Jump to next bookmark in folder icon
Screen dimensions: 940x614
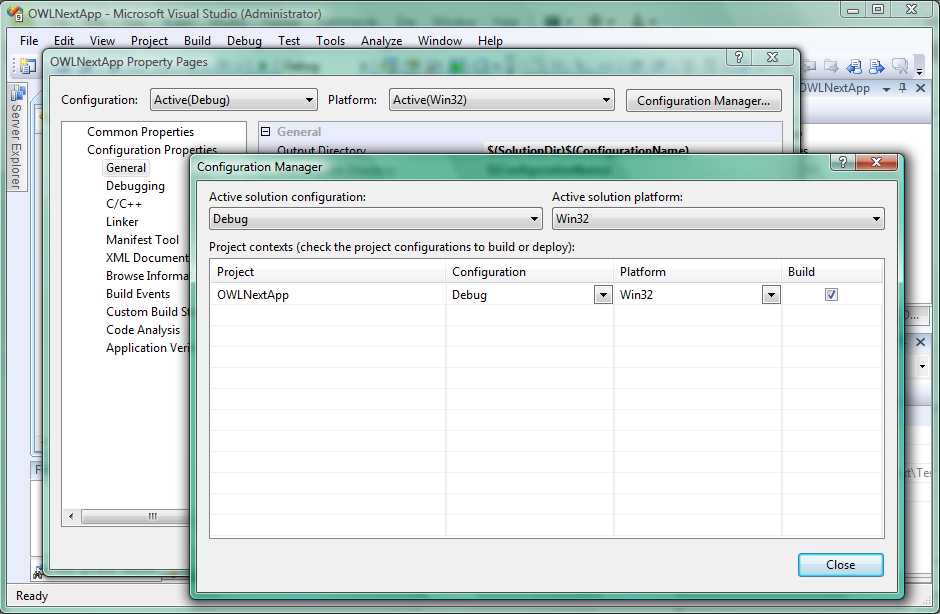click(831, 65)
